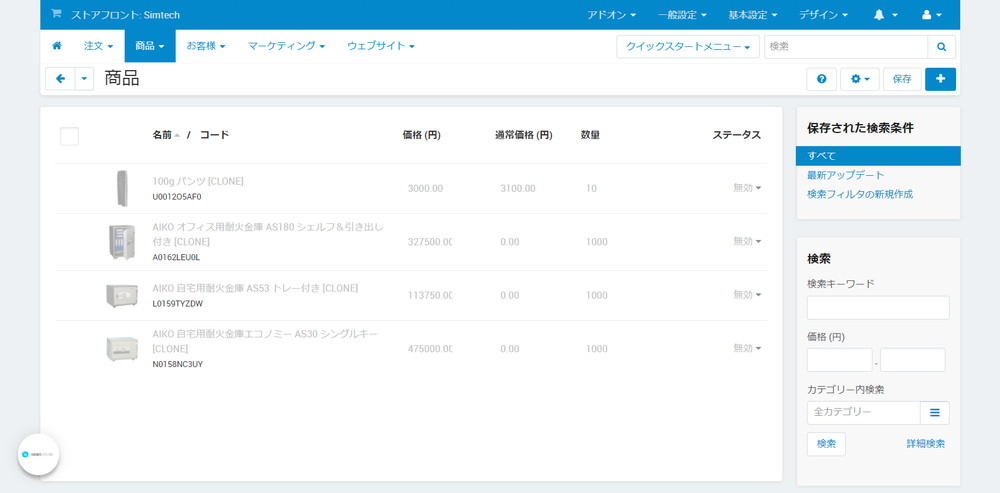This screenshot has height=493, width=1000.
Task: Click ストアフロント: Simtech title
Action: (x=126, y=15)
